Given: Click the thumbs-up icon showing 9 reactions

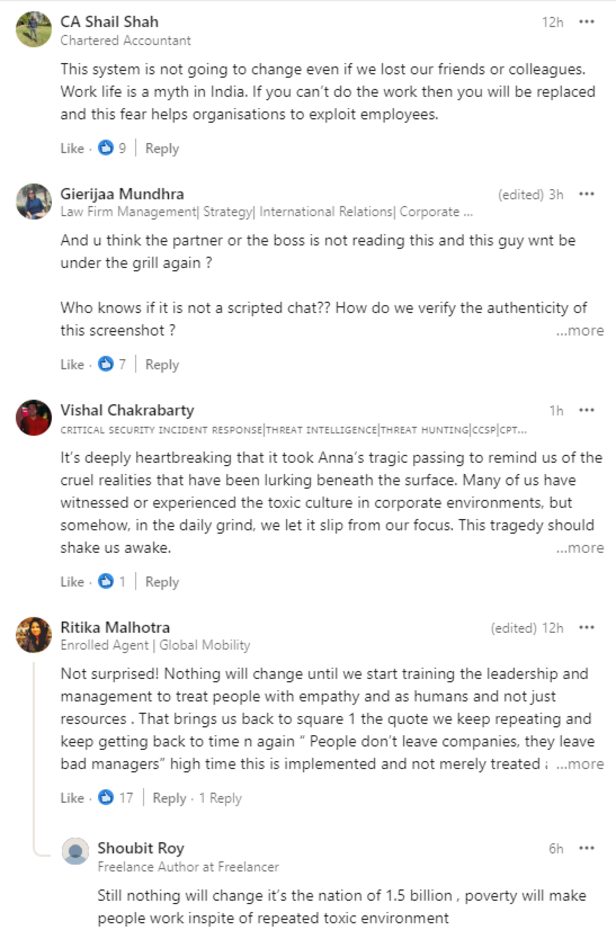Looking at the screenshot, I should click(x=105, y=147).
